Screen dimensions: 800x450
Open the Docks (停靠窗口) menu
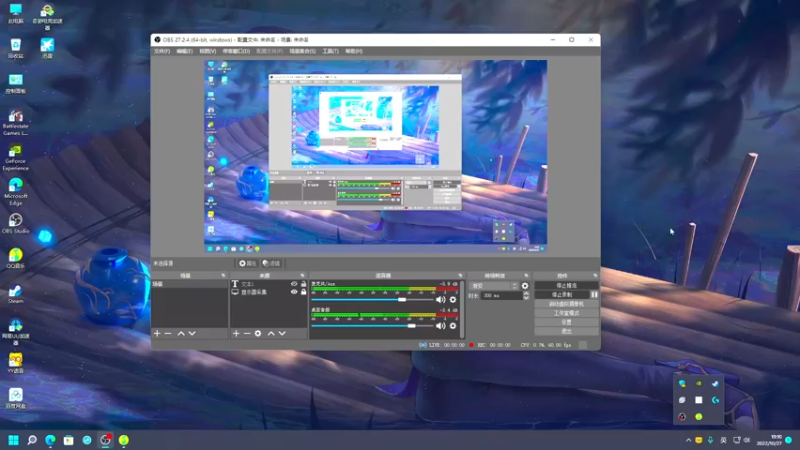tap(236, 51)
